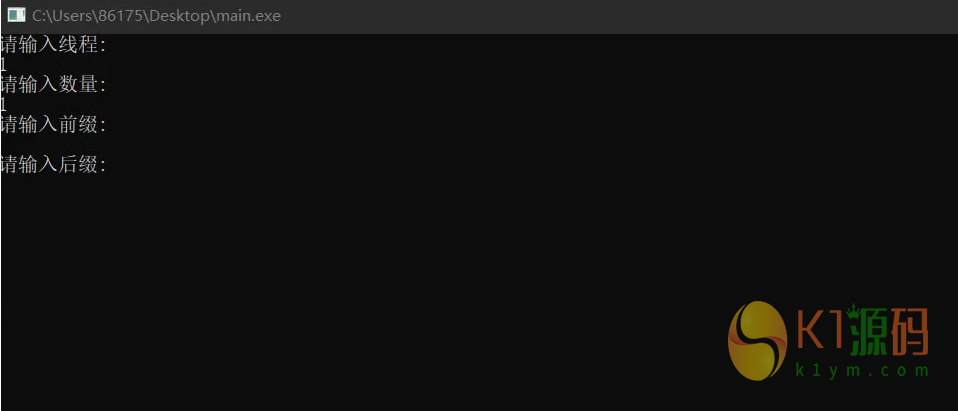
Task: Click the empty input line below 请输入前缀
Action: point(479,144)
